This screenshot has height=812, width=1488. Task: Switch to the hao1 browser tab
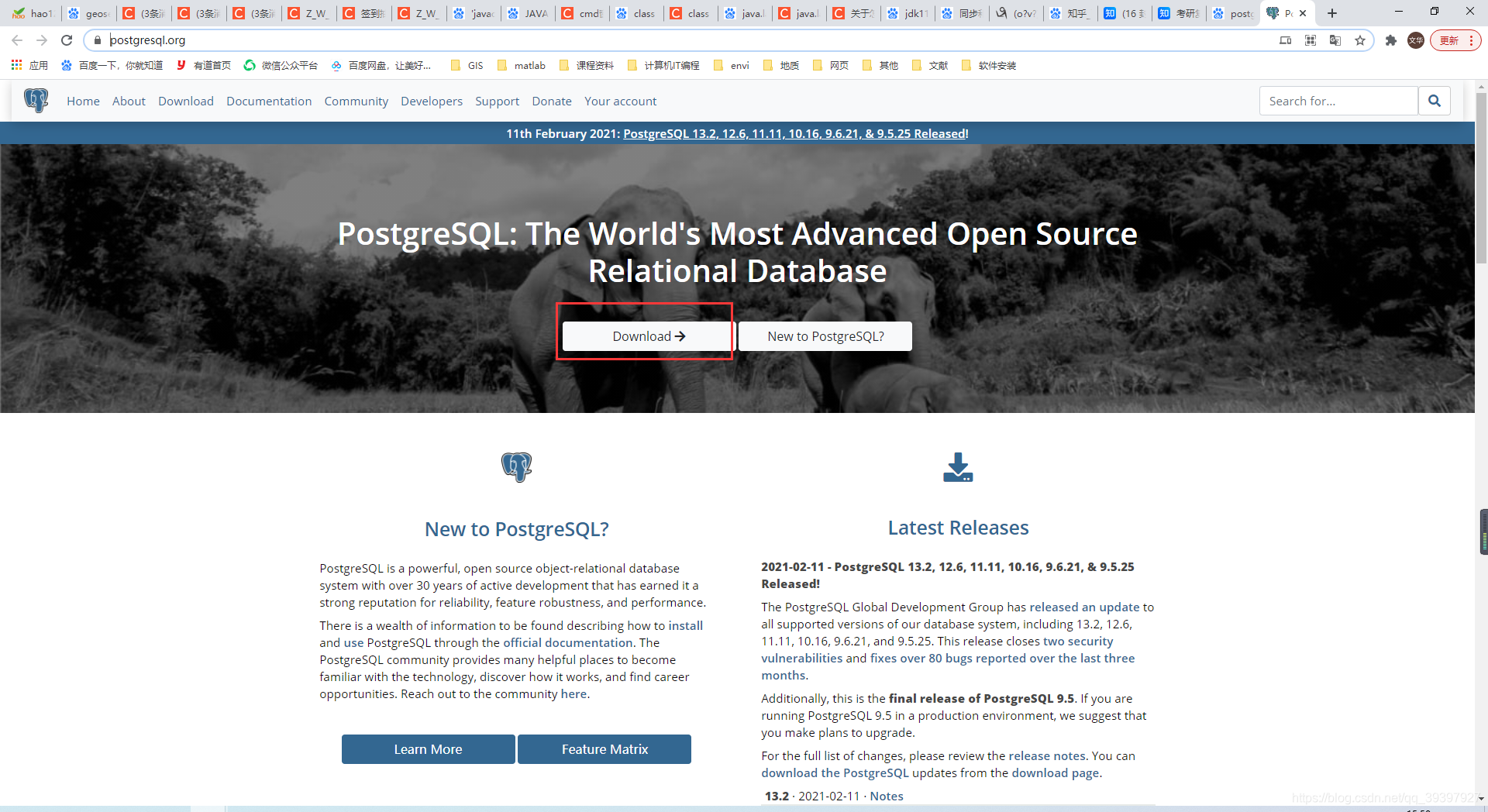pyautogui.click(x=32, y=13)
